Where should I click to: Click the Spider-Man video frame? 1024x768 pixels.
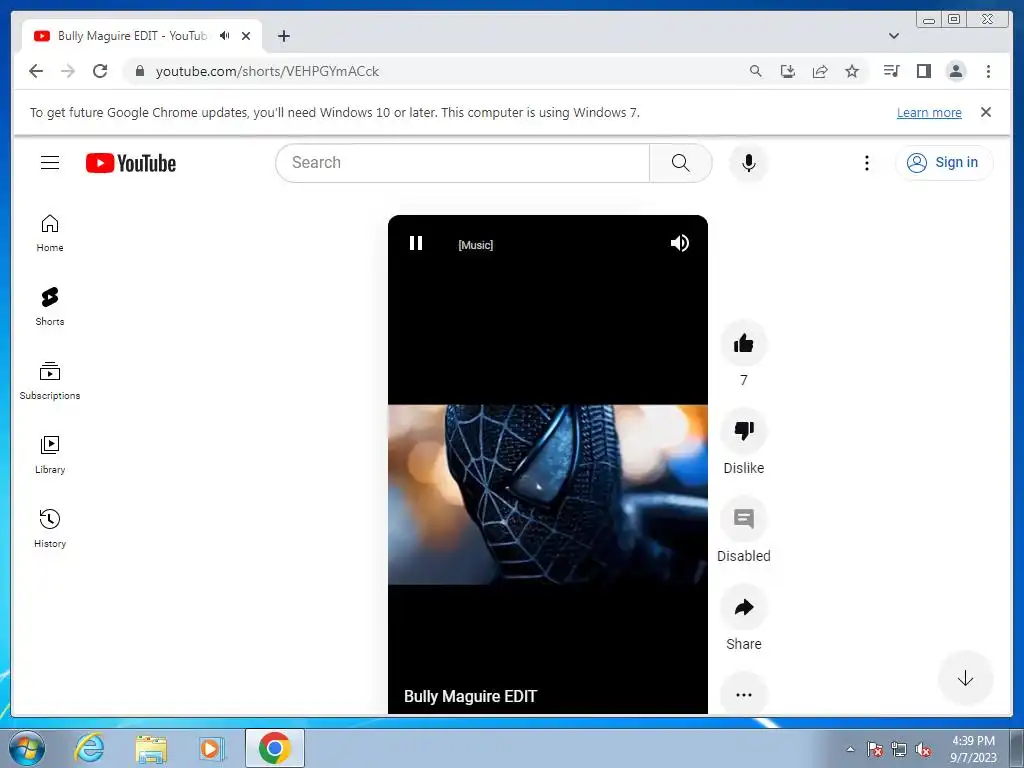[547, 494]
